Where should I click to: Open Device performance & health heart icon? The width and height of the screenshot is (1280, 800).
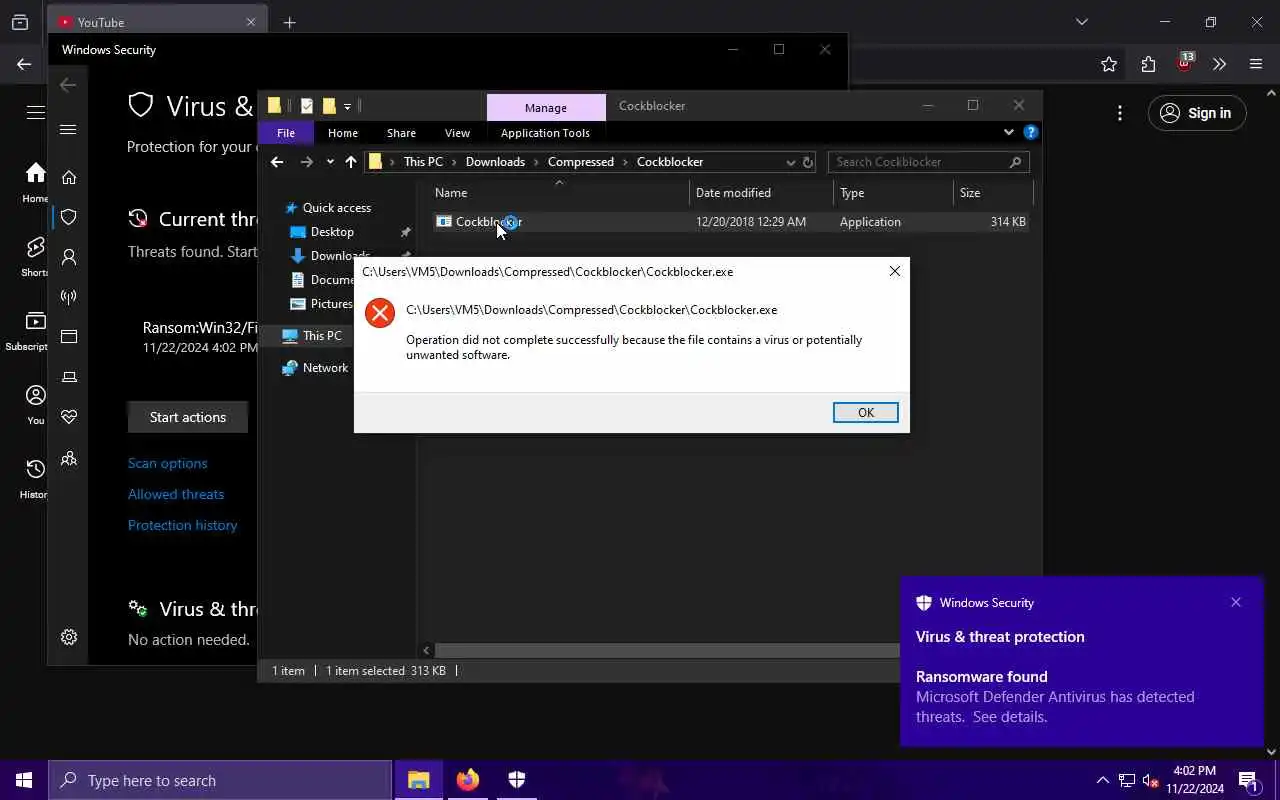tap(69, 417)
